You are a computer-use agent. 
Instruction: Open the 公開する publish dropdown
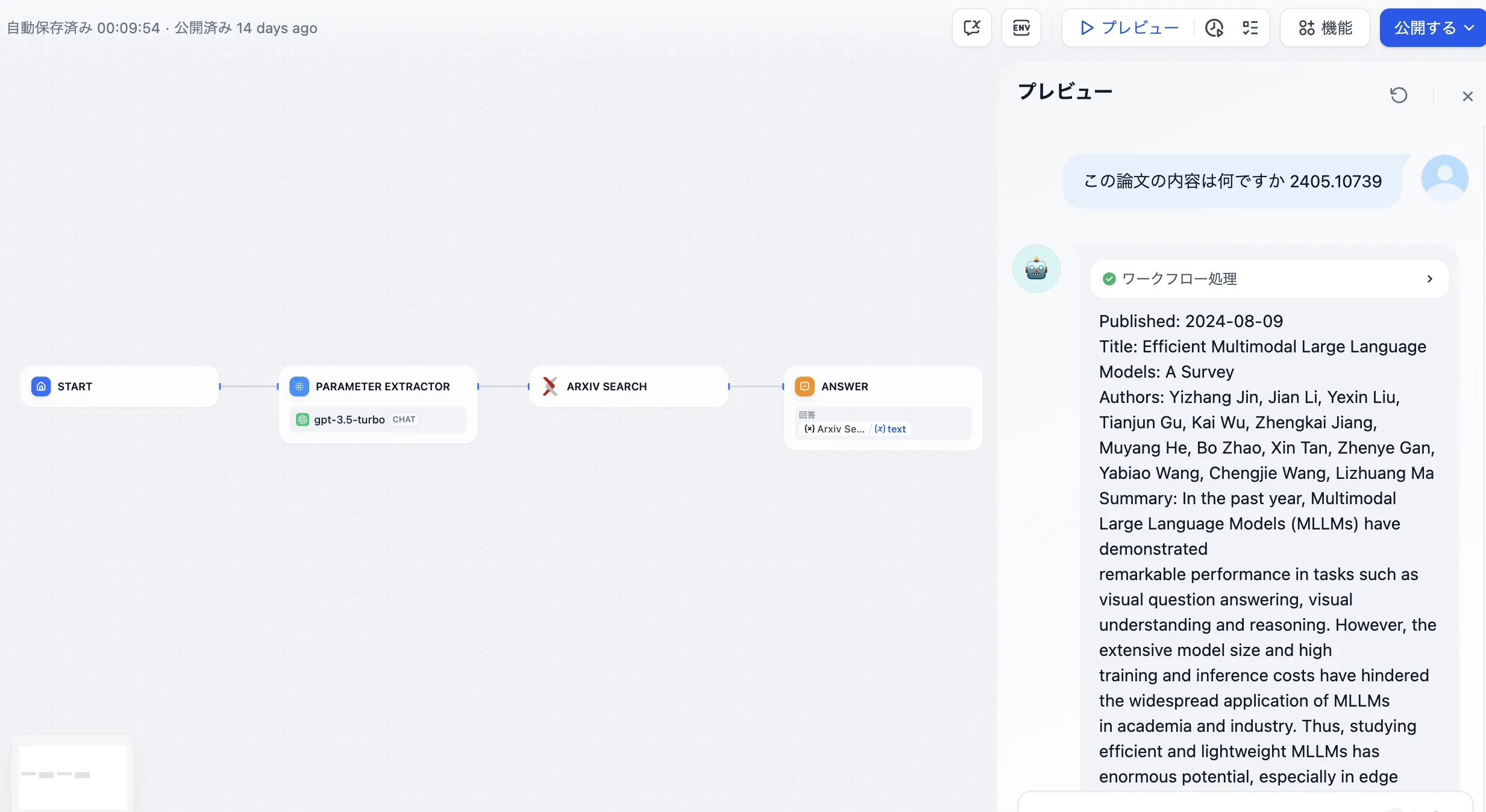click(x=1433, y=28)
